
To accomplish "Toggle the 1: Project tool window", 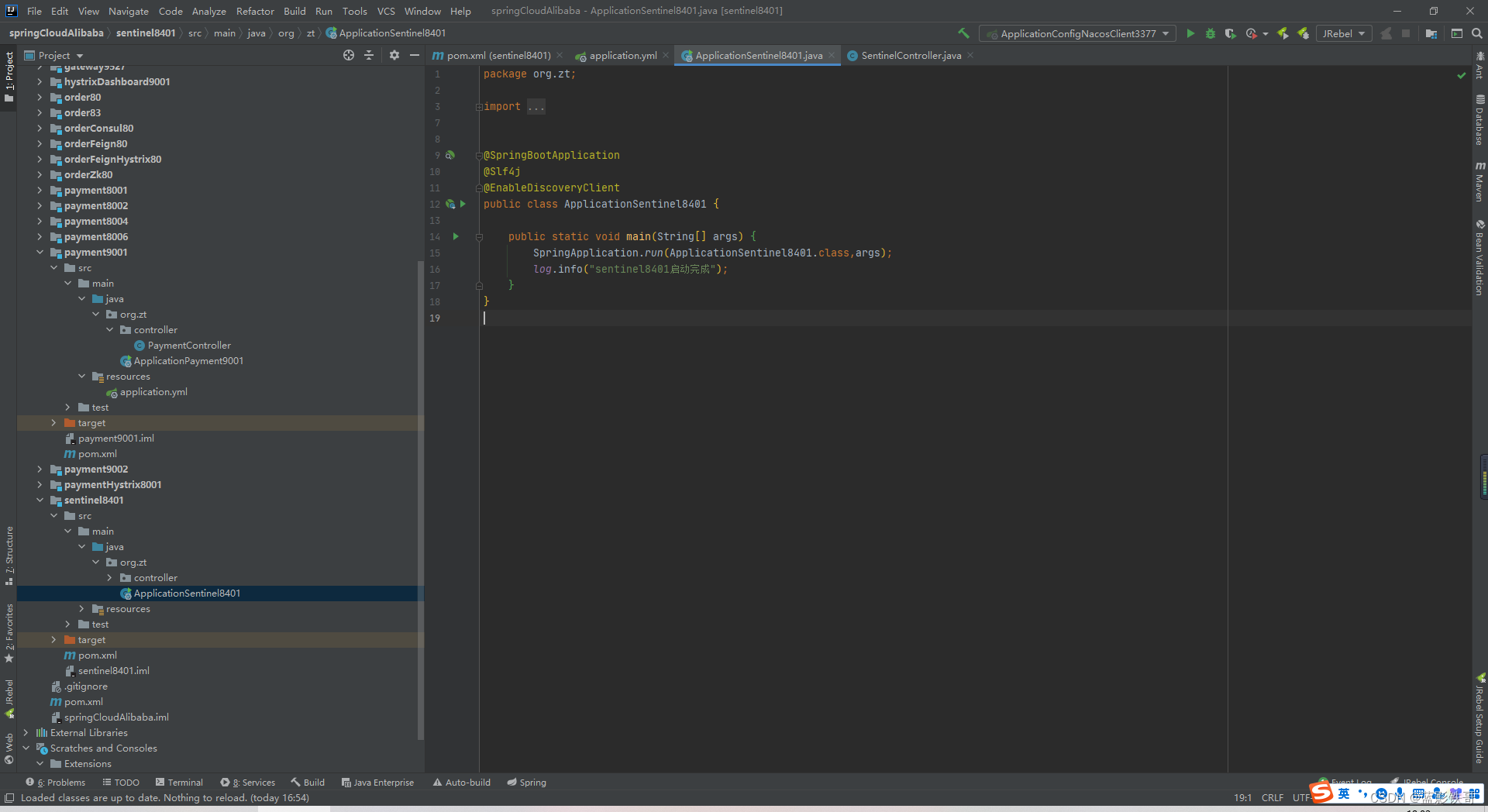I will tap(9, 77).
